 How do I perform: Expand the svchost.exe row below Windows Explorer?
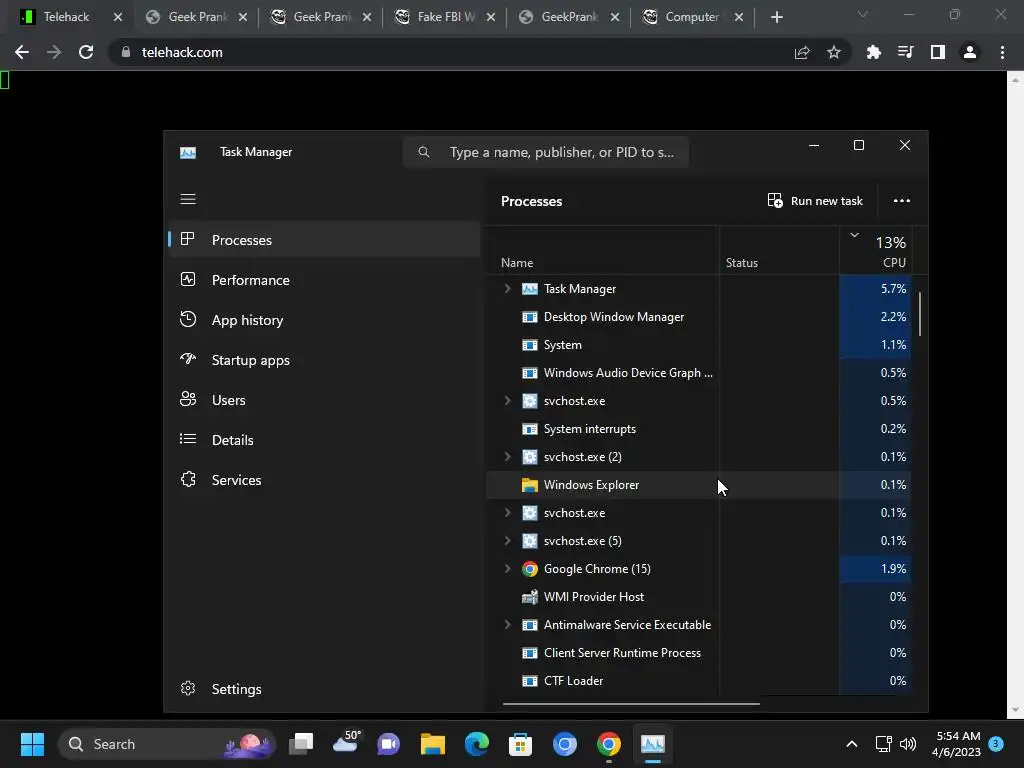507,513
